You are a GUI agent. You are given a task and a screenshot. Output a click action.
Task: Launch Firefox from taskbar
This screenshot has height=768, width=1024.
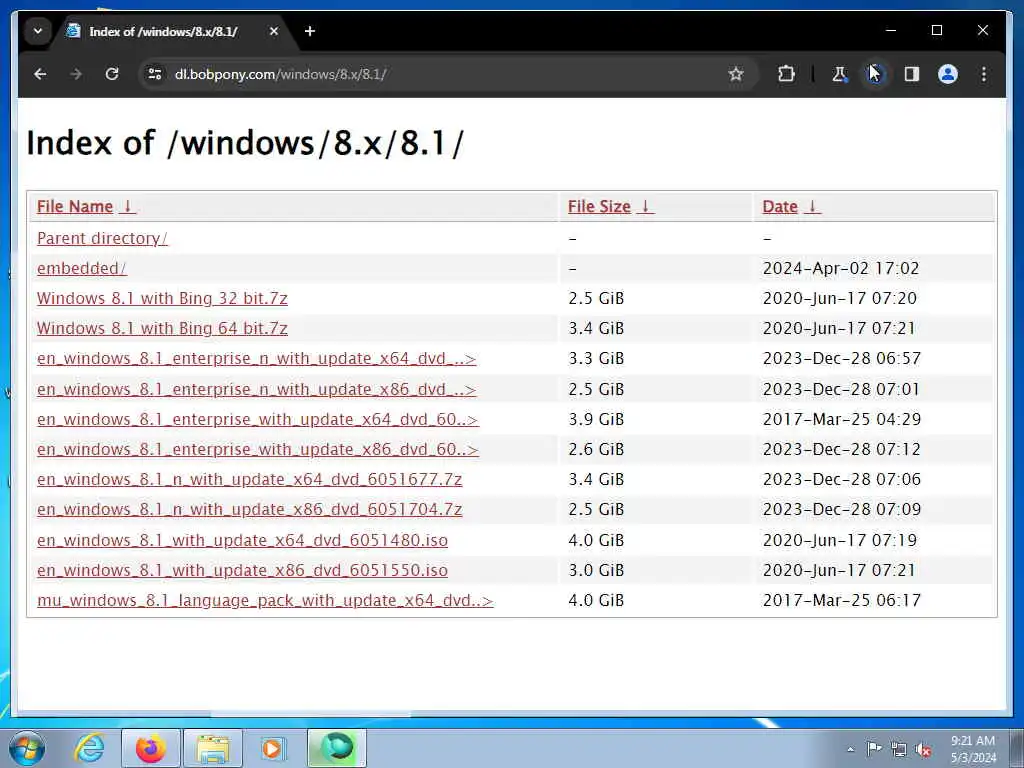coord(150,748)
